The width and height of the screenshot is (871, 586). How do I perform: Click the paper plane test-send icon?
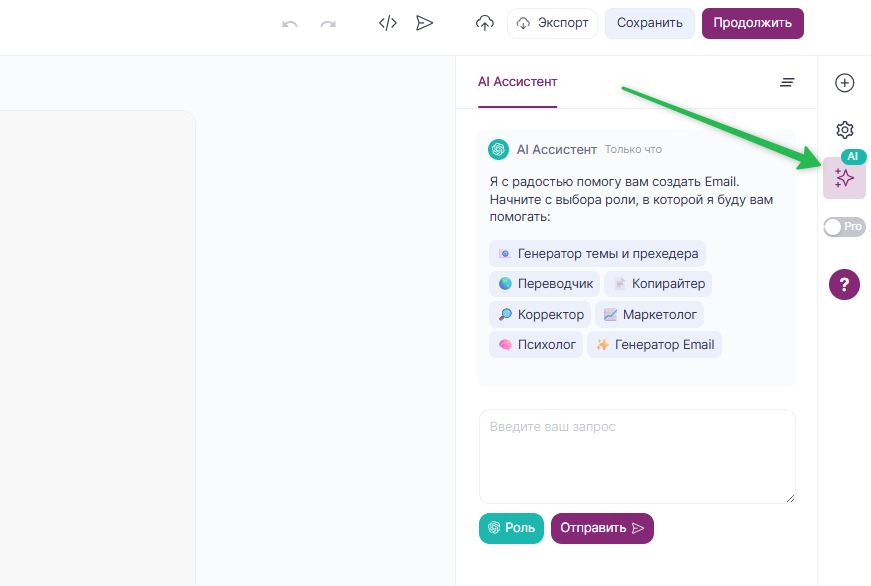point(424,23)
